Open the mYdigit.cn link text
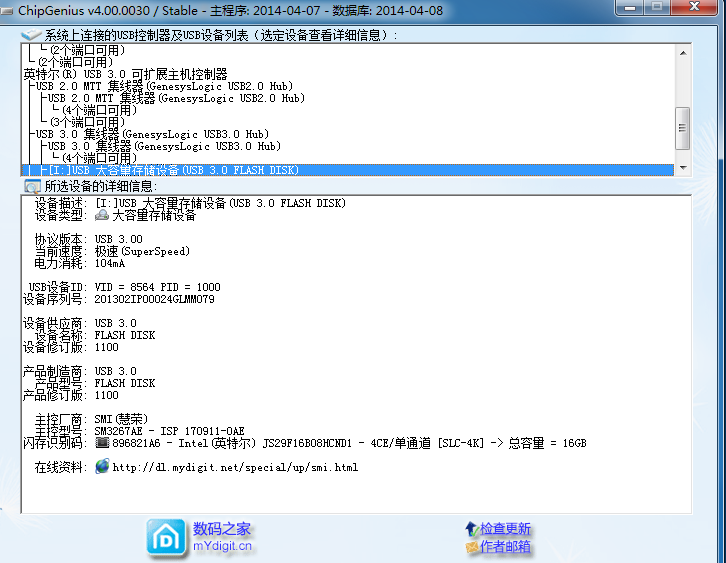The height and width of the screenshot is (563, 726). click(x=222, y=546)
